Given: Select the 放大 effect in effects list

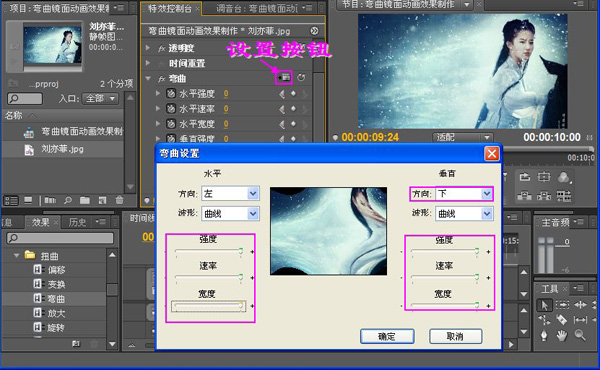Looking at the screenshot, I should pos(56,313).
